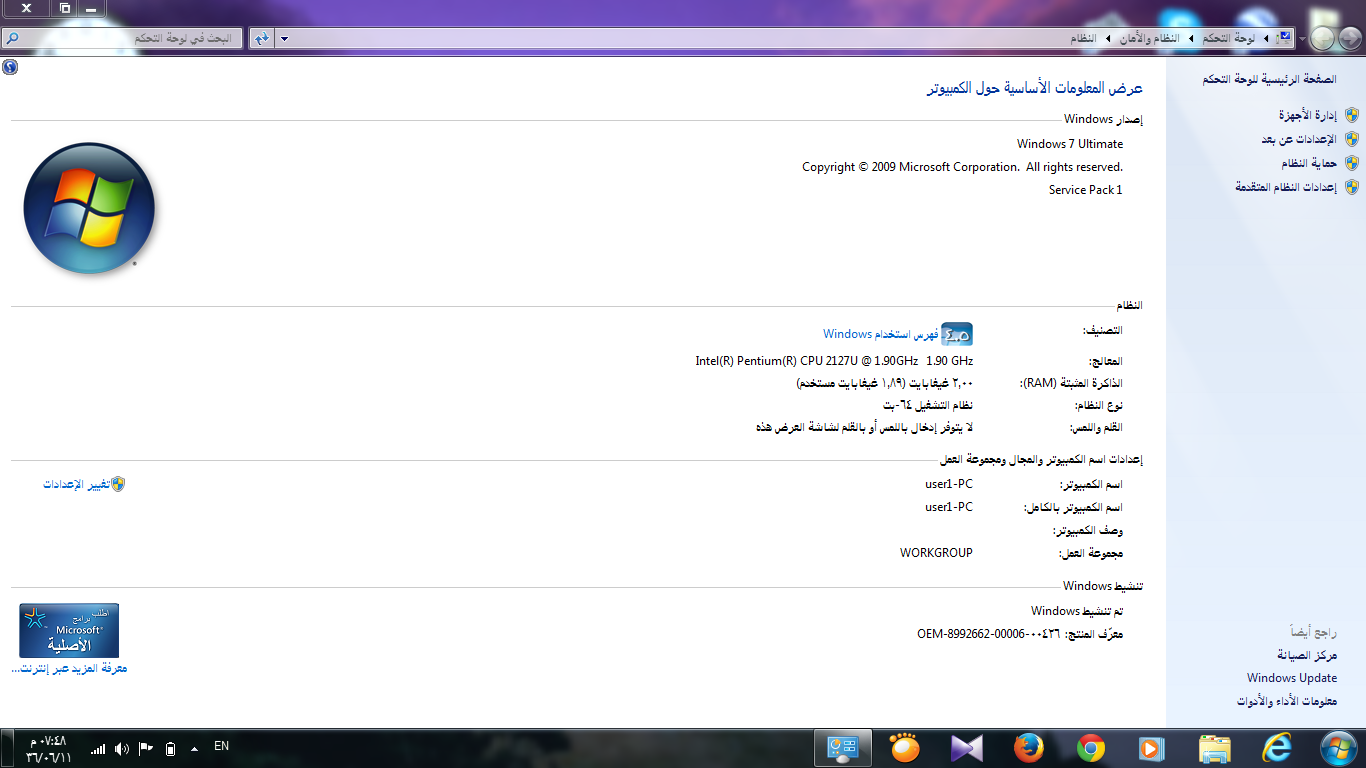The height and width of the screenshot is (768, 1366).
Task: Open recent pages dropdown beside navigation buttons
Action: point(1302,39)
